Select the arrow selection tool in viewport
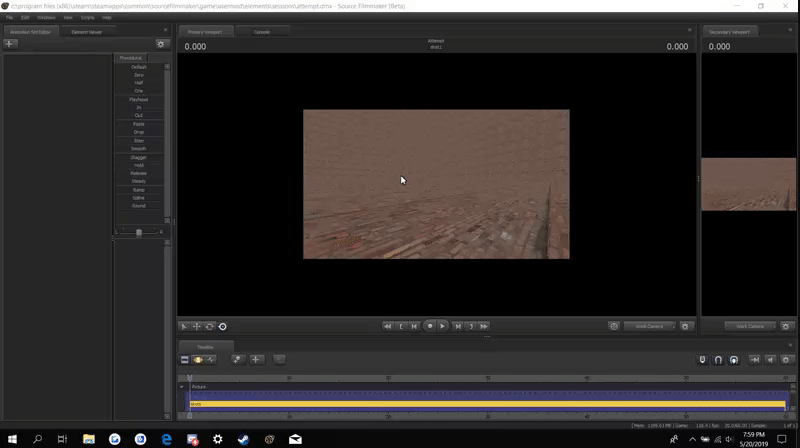The width and height of the screenshot is (800, 448). pos(184,327)
